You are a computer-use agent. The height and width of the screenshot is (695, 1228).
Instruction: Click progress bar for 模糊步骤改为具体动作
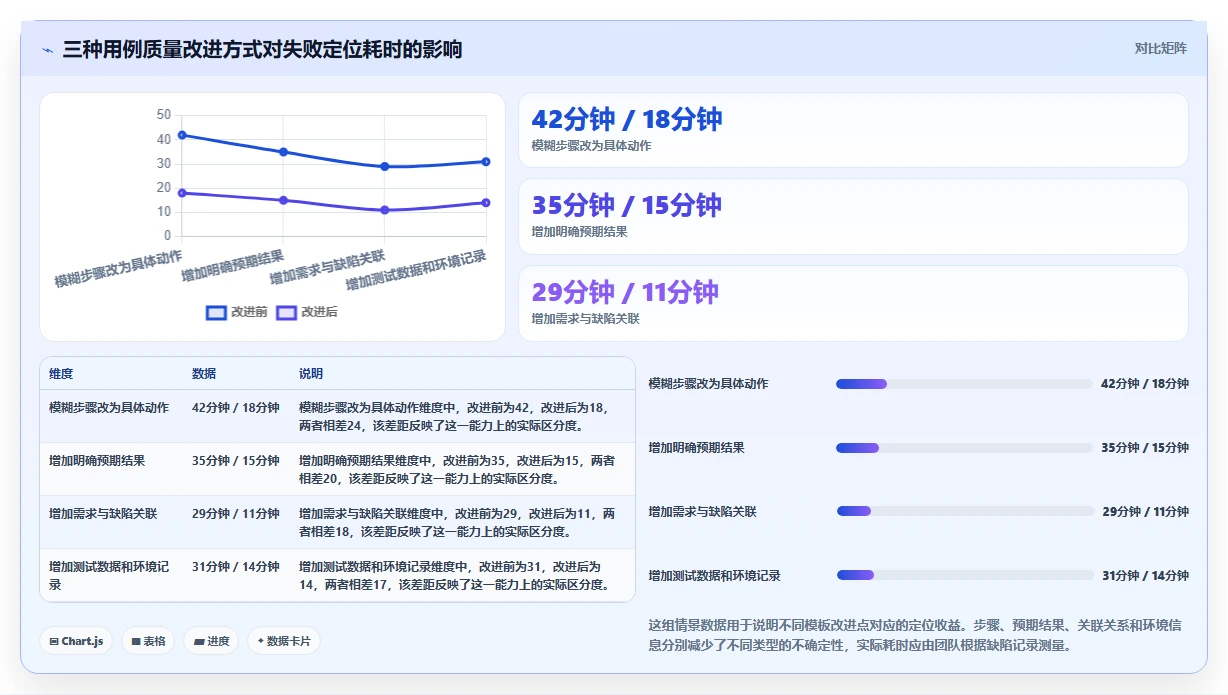964,384
